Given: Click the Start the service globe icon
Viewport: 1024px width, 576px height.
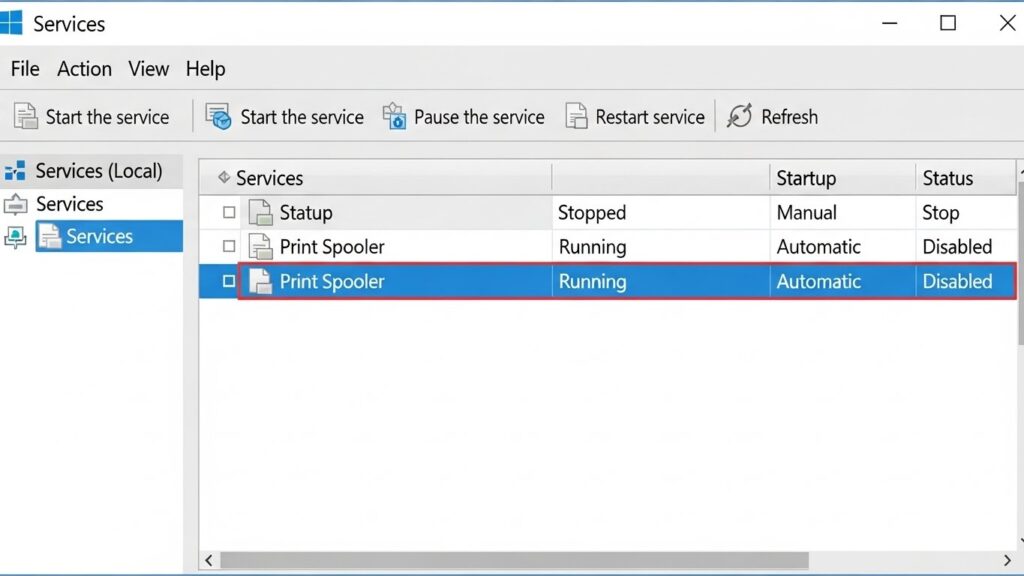Looking at the screenshot, I should point(218,116).
